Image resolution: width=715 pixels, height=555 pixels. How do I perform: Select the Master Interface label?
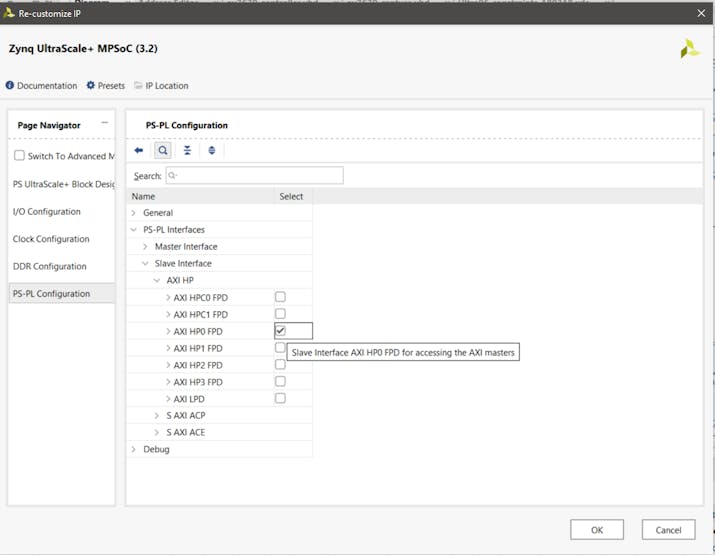click(x=186, y=246)
